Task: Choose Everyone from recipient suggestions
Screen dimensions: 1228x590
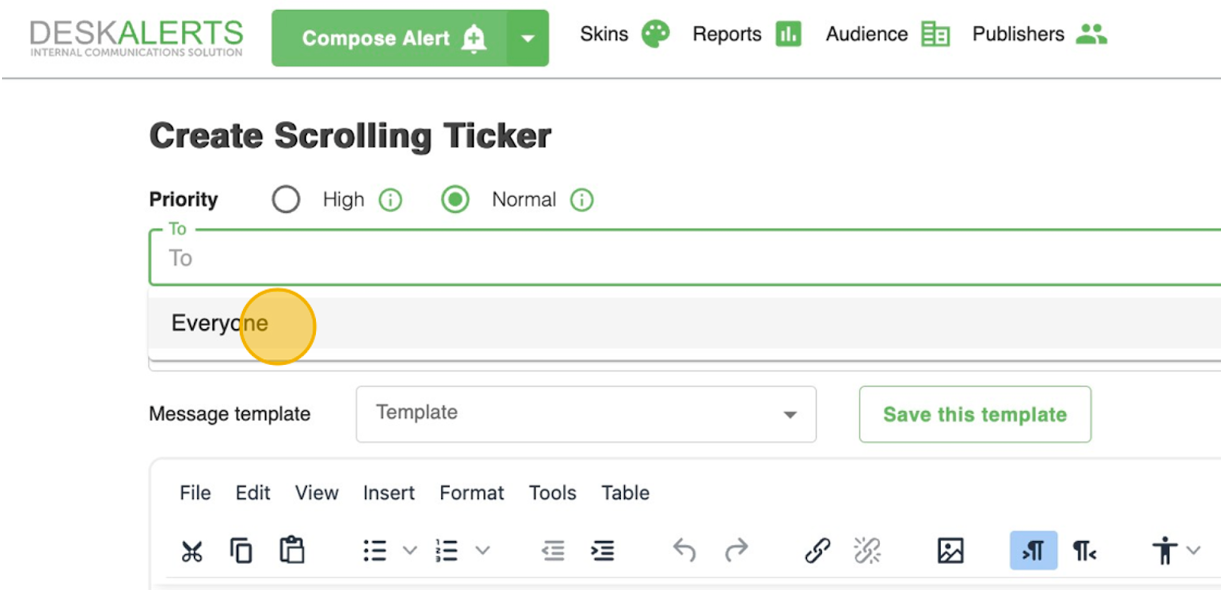Action: click(220, 323)
